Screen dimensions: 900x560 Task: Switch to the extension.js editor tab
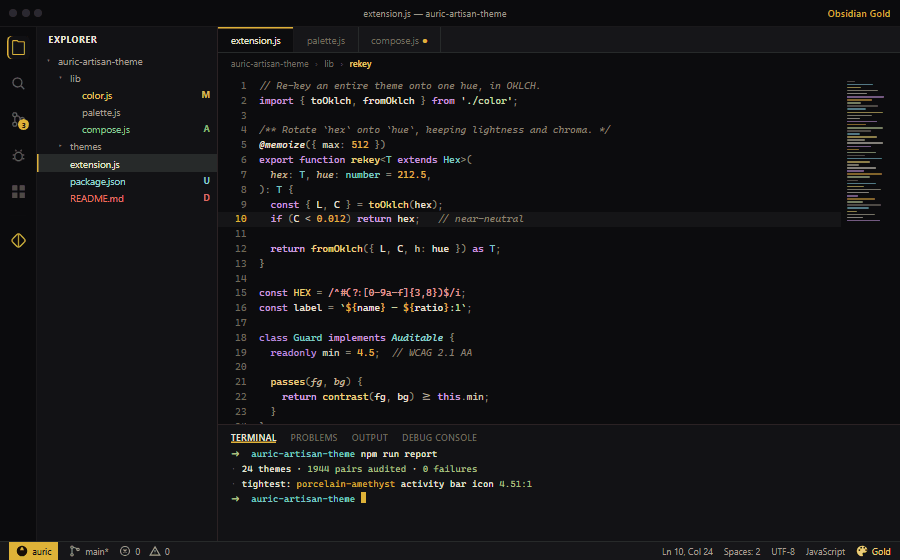[255, 41]
